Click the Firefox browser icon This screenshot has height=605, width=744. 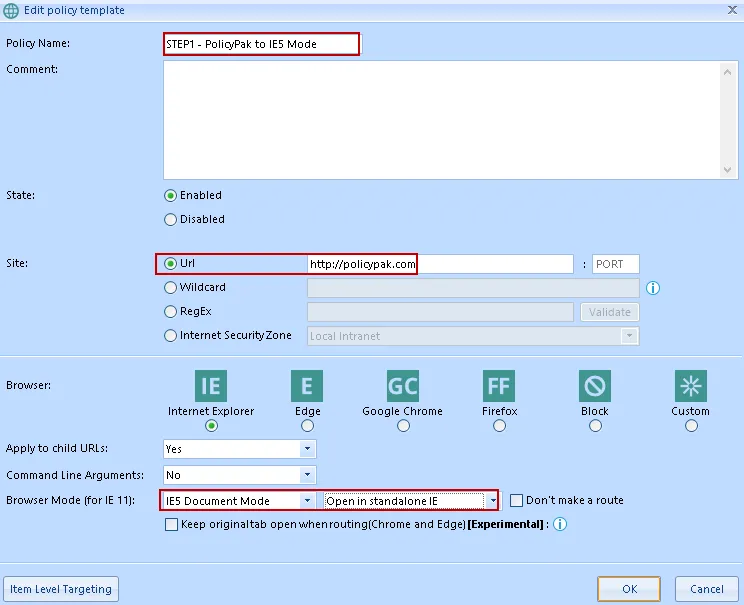point(499,386)
